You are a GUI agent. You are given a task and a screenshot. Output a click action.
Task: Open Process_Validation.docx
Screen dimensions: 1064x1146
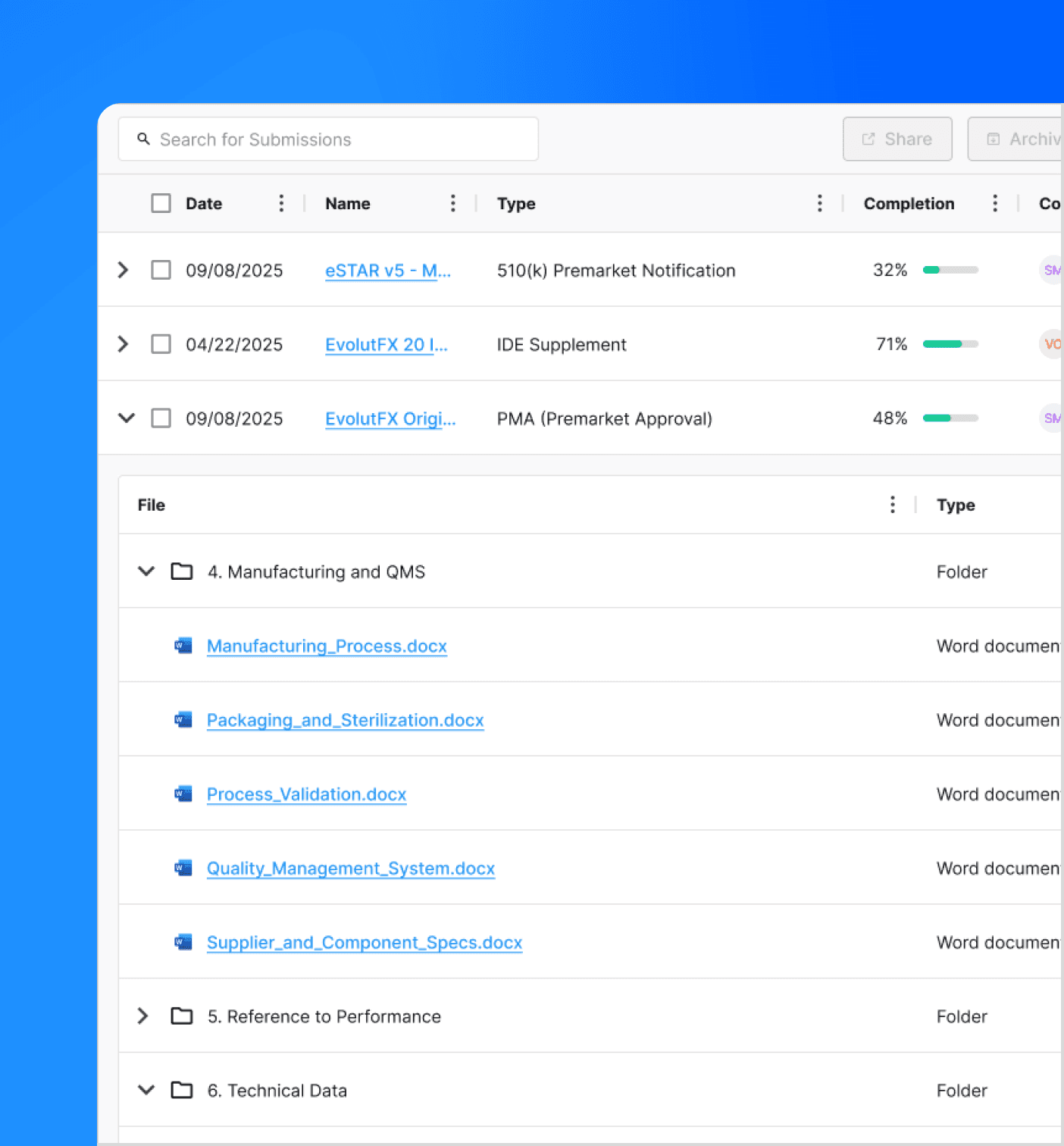click(x=307, y=794)
